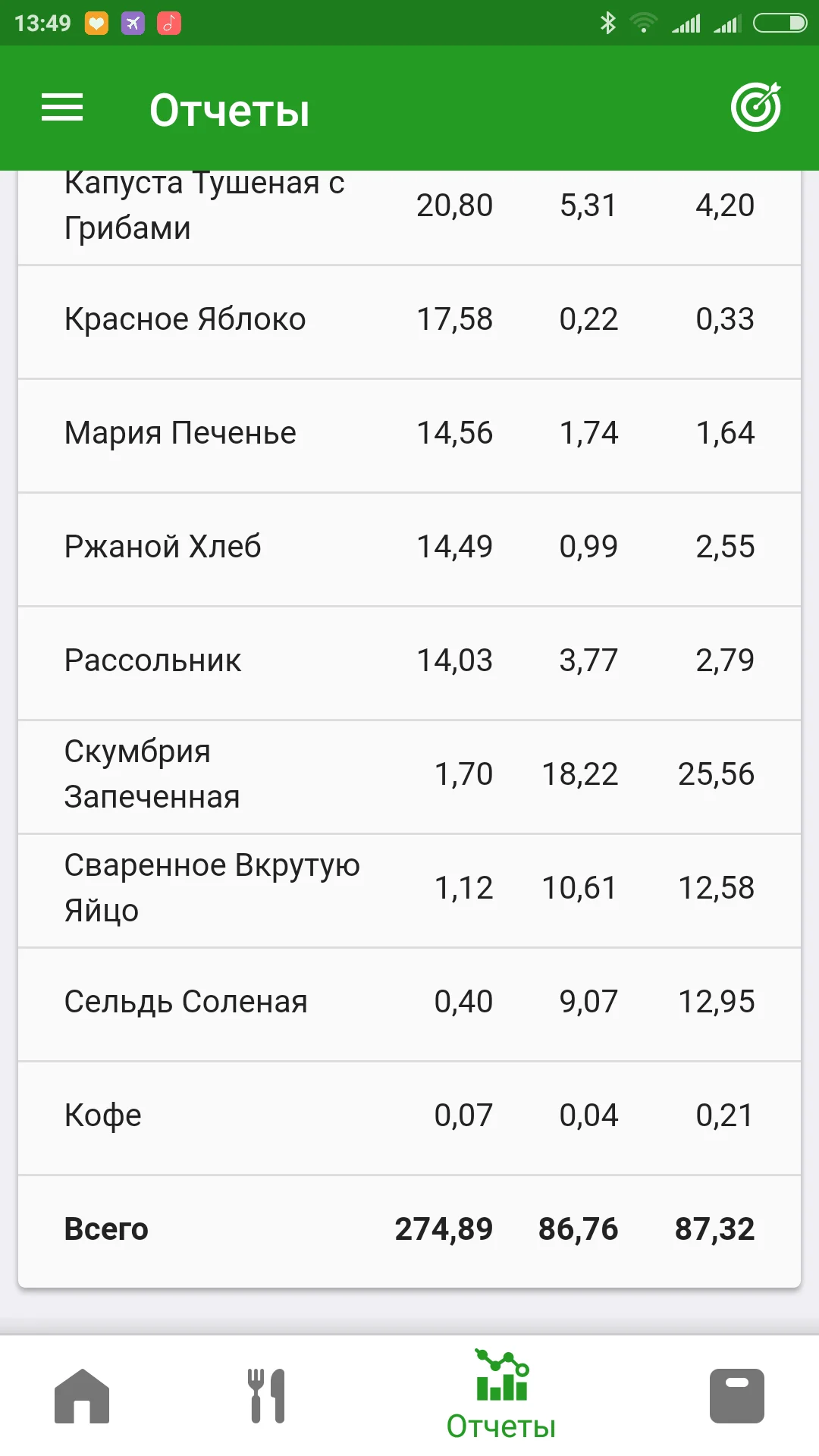
Task: Open the Рассольник entry
Action: [409, 661]
